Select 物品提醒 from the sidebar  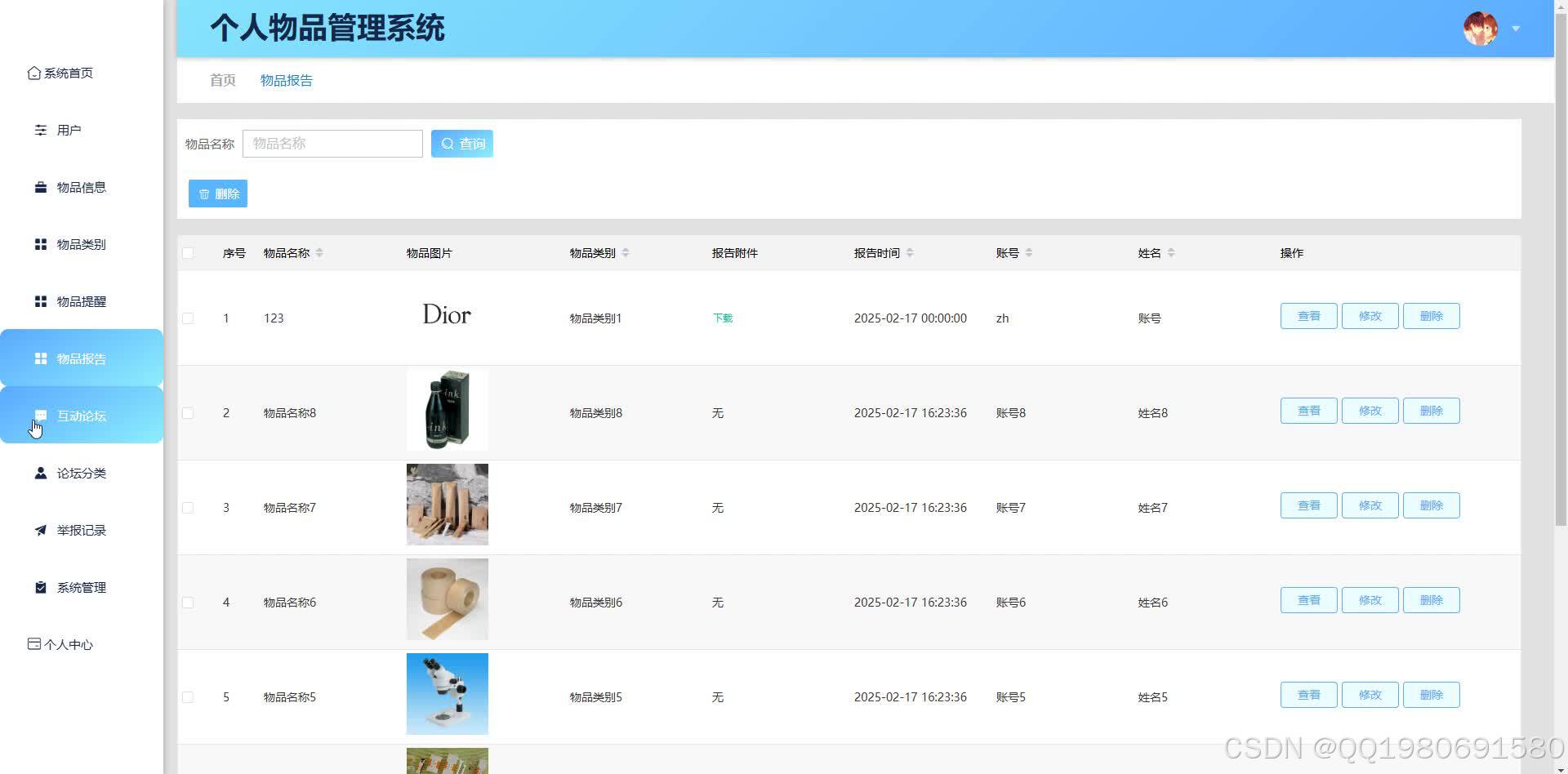[79, 301]
